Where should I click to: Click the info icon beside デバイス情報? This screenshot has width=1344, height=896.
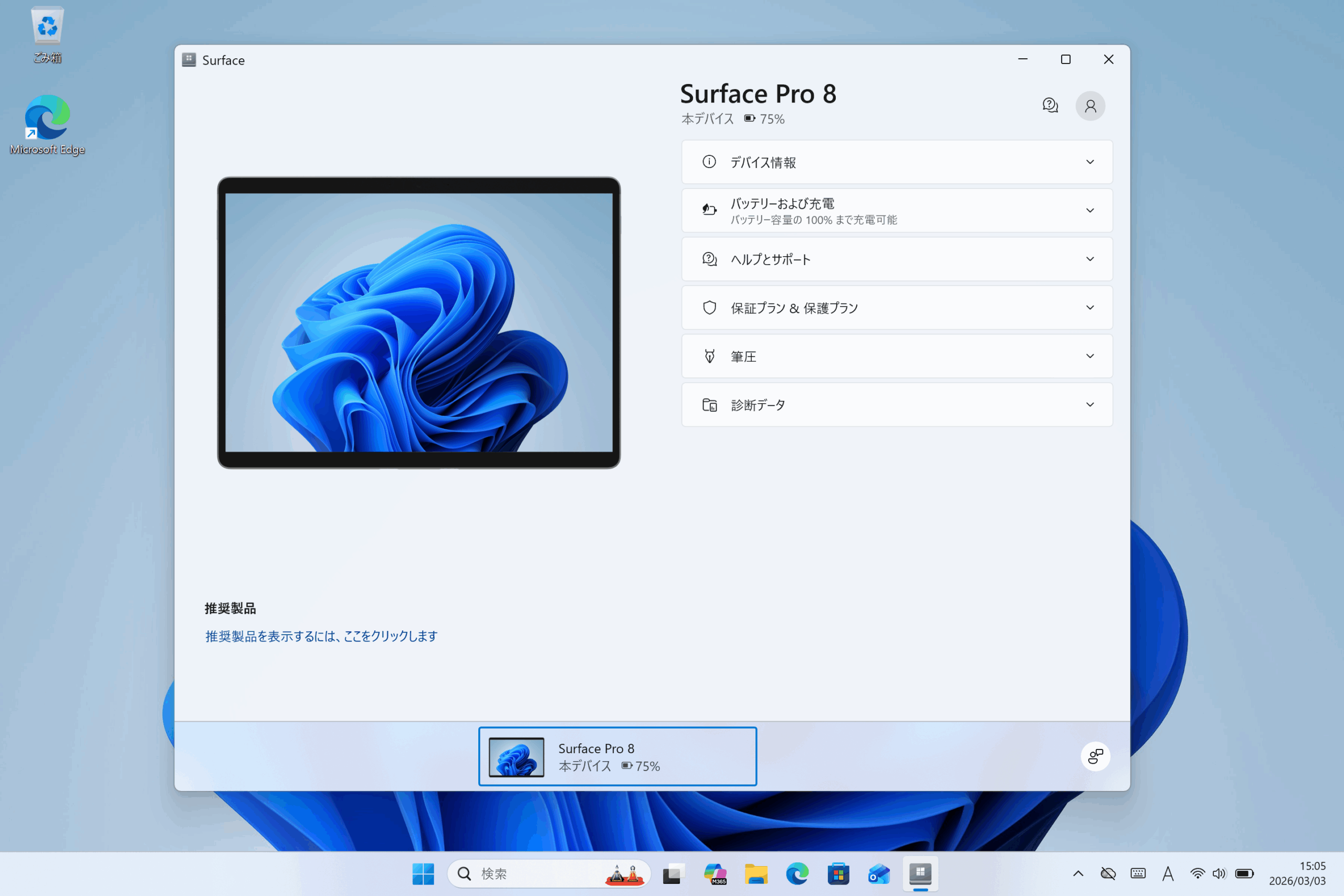tap(709, 162)
